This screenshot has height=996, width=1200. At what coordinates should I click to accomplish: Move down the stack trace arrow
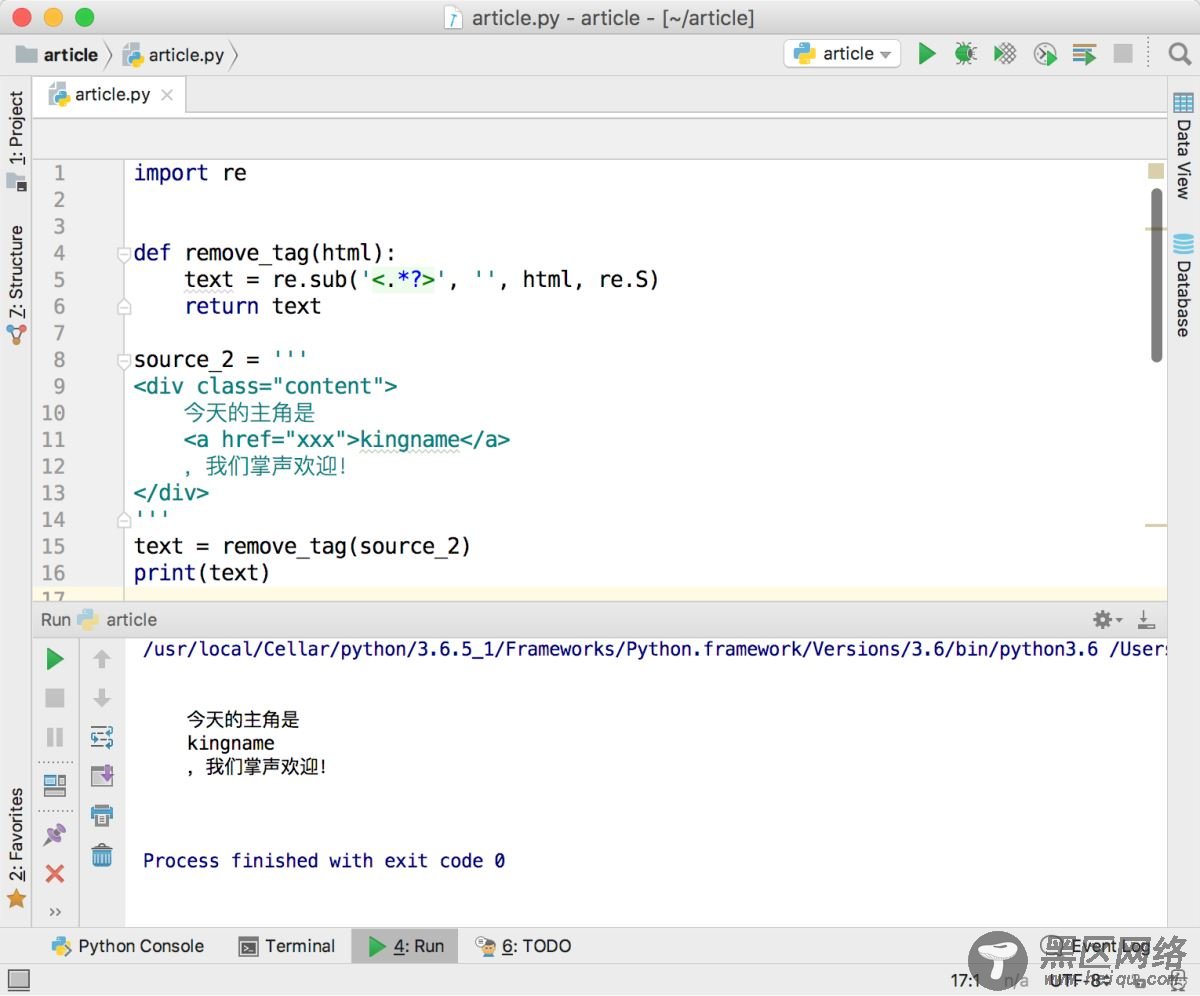(x=102, y=698)
